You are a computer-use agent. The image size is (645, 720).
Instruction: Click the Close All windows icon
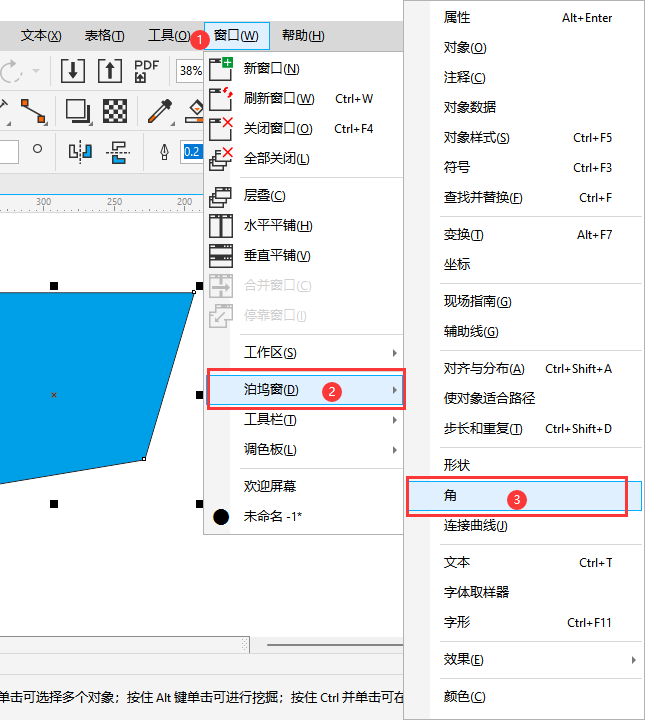[x=221, y=159]
